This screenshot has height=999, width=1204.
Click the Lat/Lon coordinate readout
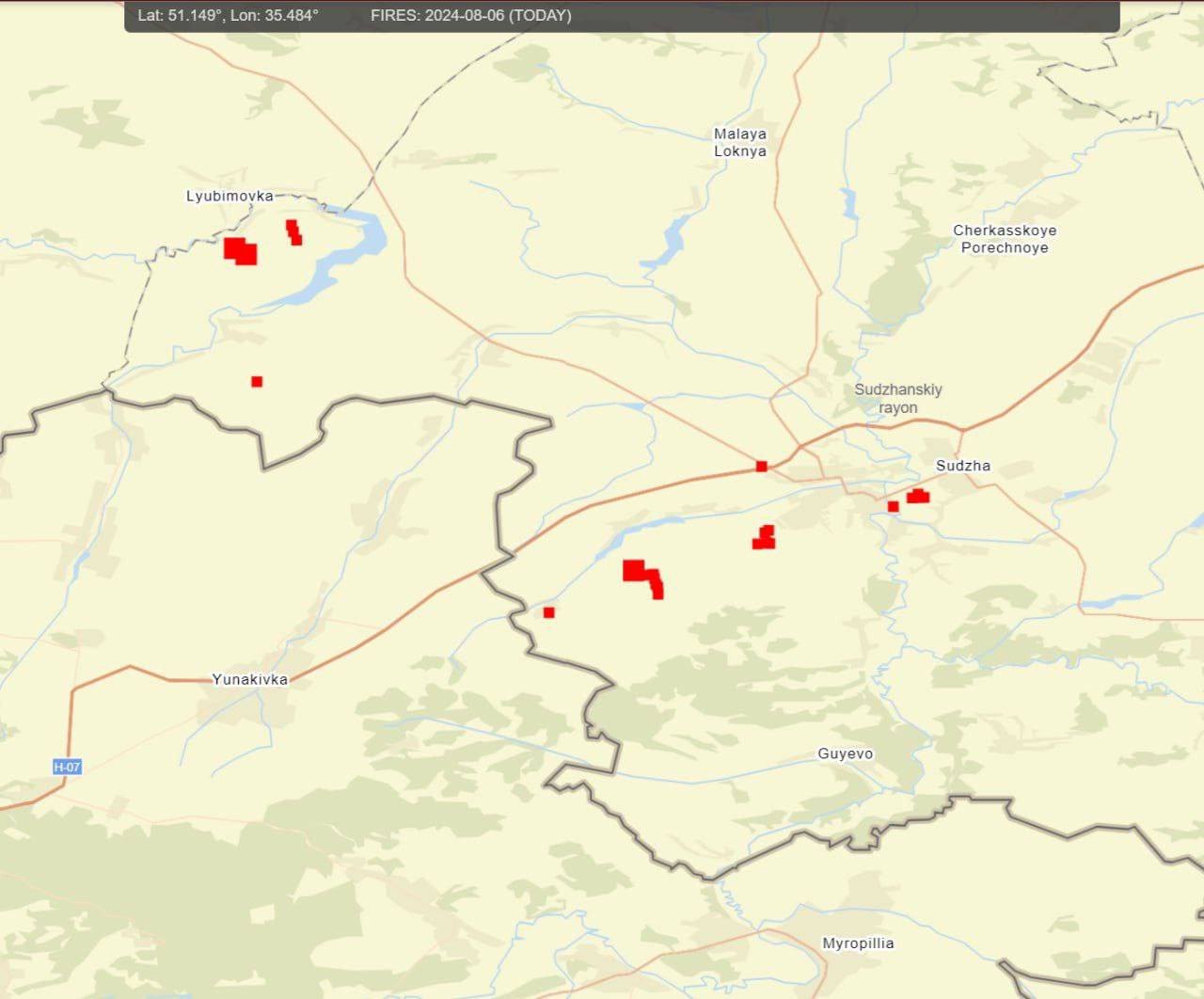[228, 15]
